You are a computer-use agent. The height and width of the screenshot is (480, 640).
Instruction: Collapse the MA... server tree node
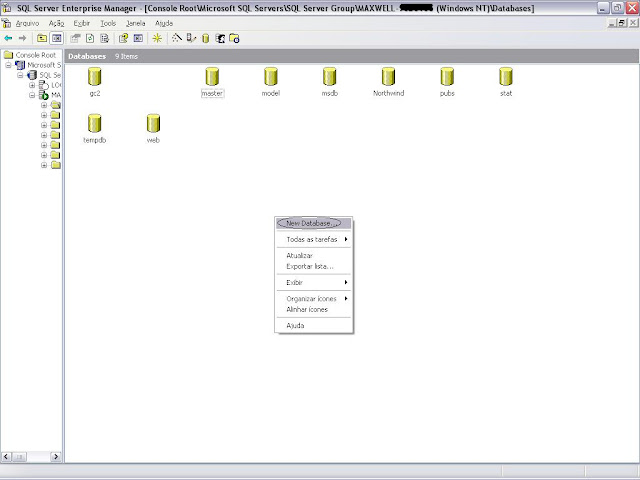tap(32, 95)
